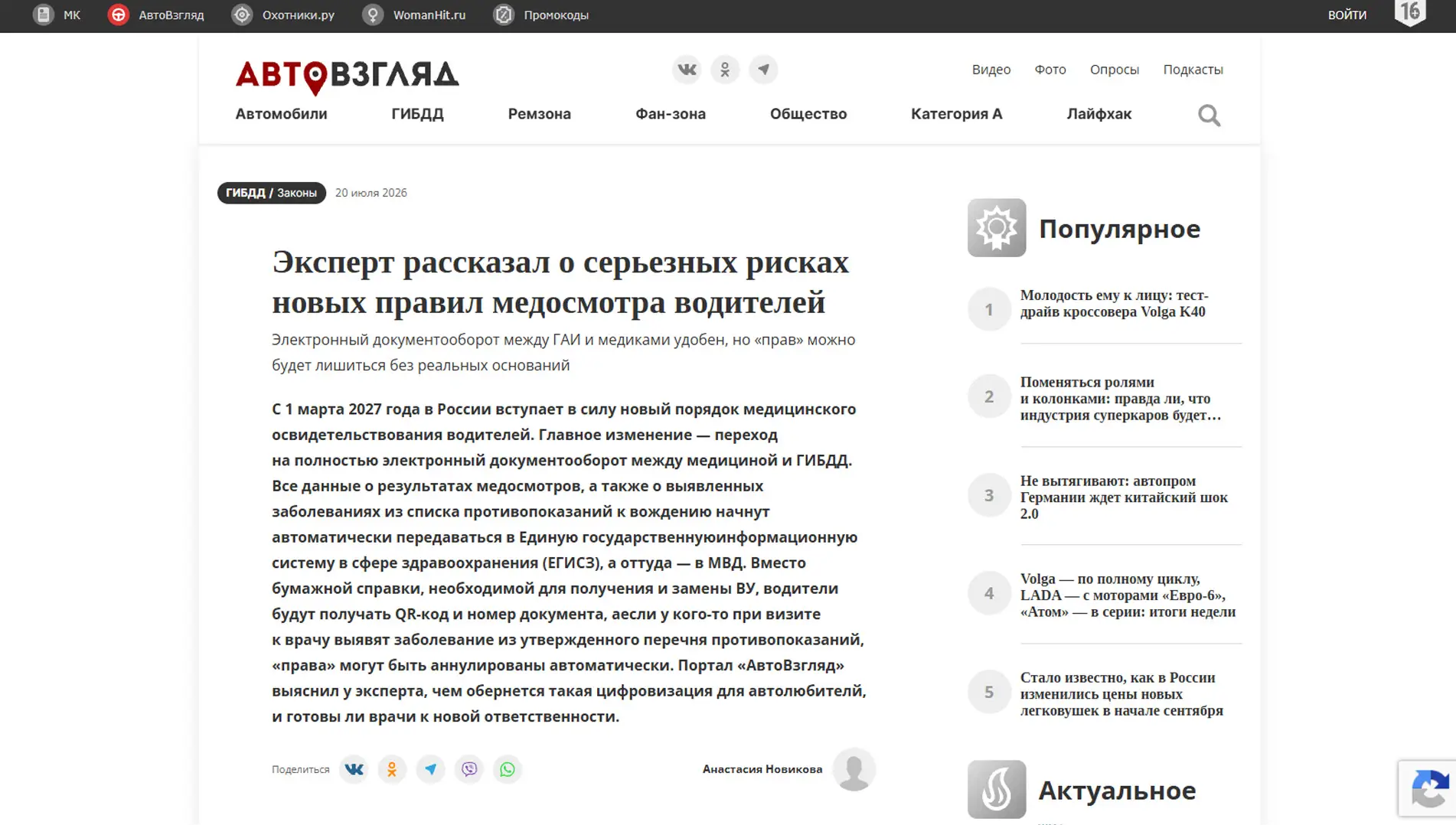
Task: Open article Volga — по полному циклу
Action: coord(1128,595)
